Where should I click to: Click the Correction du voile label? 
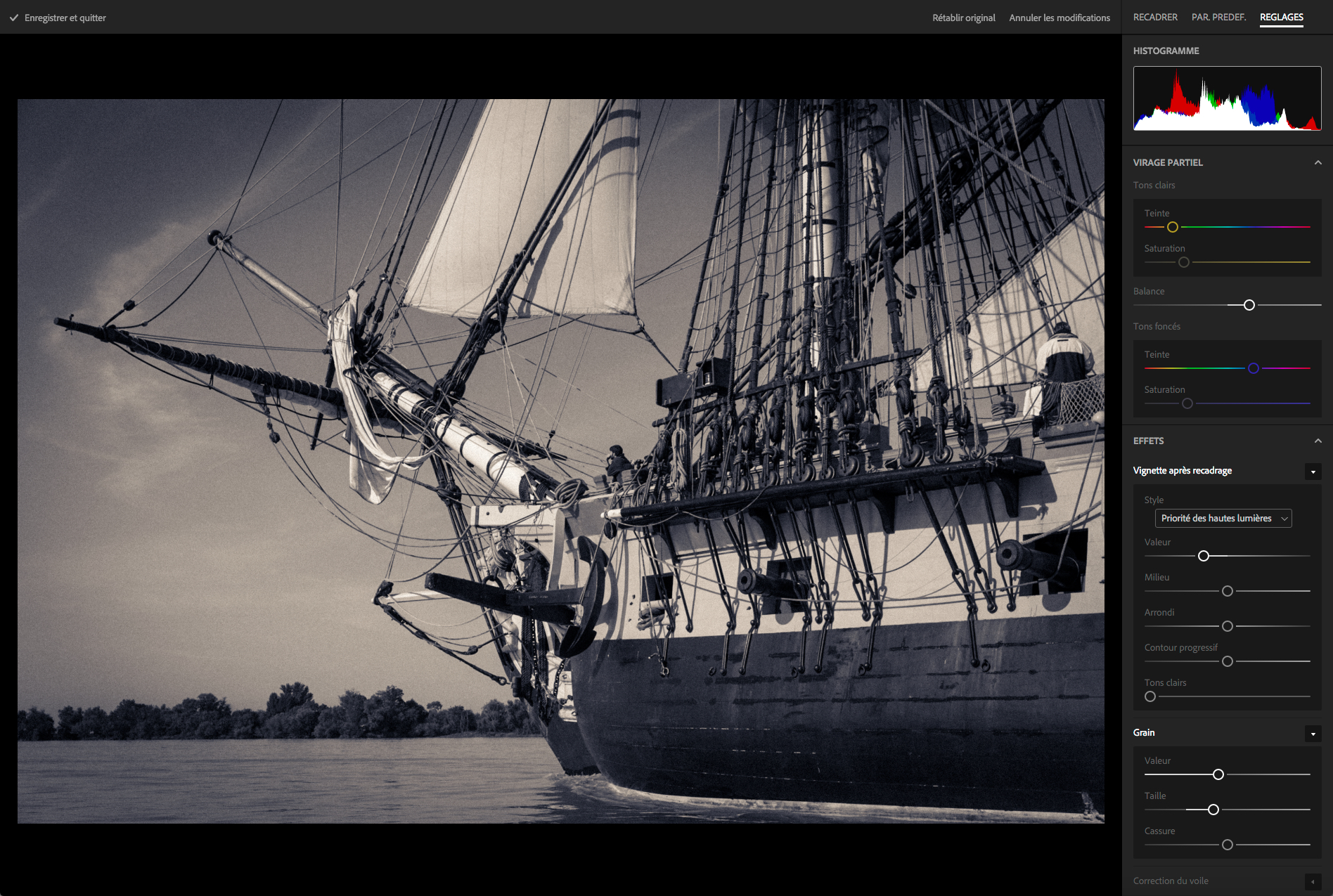[1171, 881]
